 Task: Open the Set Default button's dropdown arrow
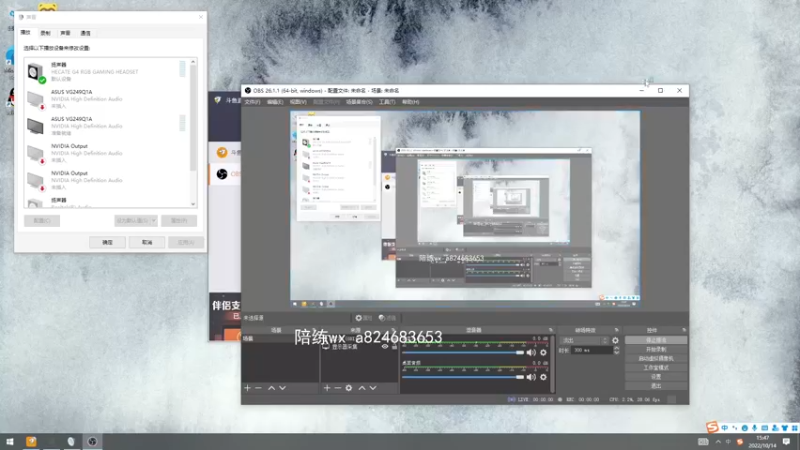153,220
